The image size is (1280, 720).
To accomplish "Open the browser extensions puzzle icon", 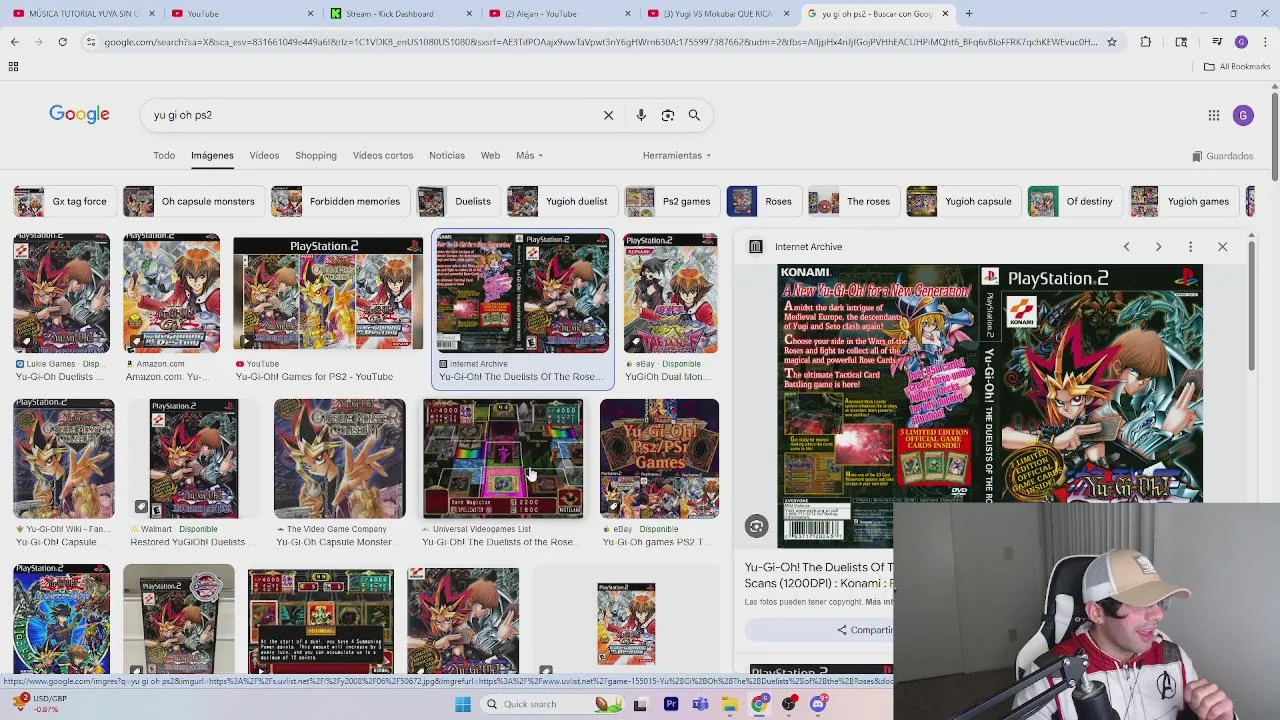I will (x=1146, y=42).
